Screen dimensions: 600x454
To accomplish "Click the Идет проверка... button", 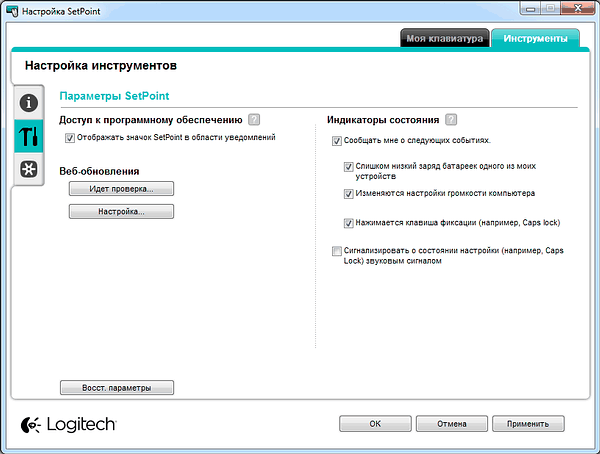I will pyautogui.click(x=121, y=189).
